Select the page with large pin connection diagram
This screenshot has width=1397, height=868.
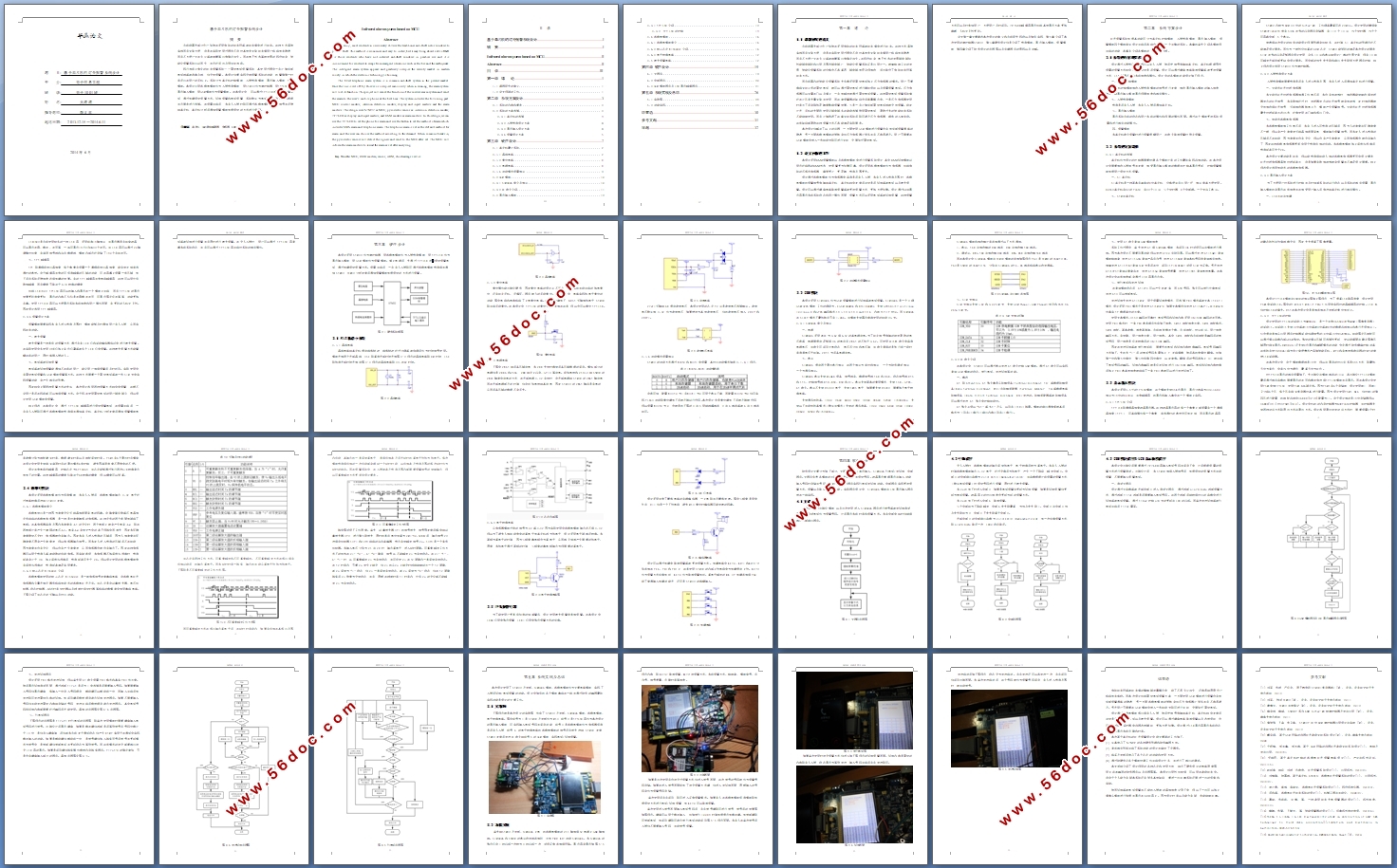(x=1316, y=326)
